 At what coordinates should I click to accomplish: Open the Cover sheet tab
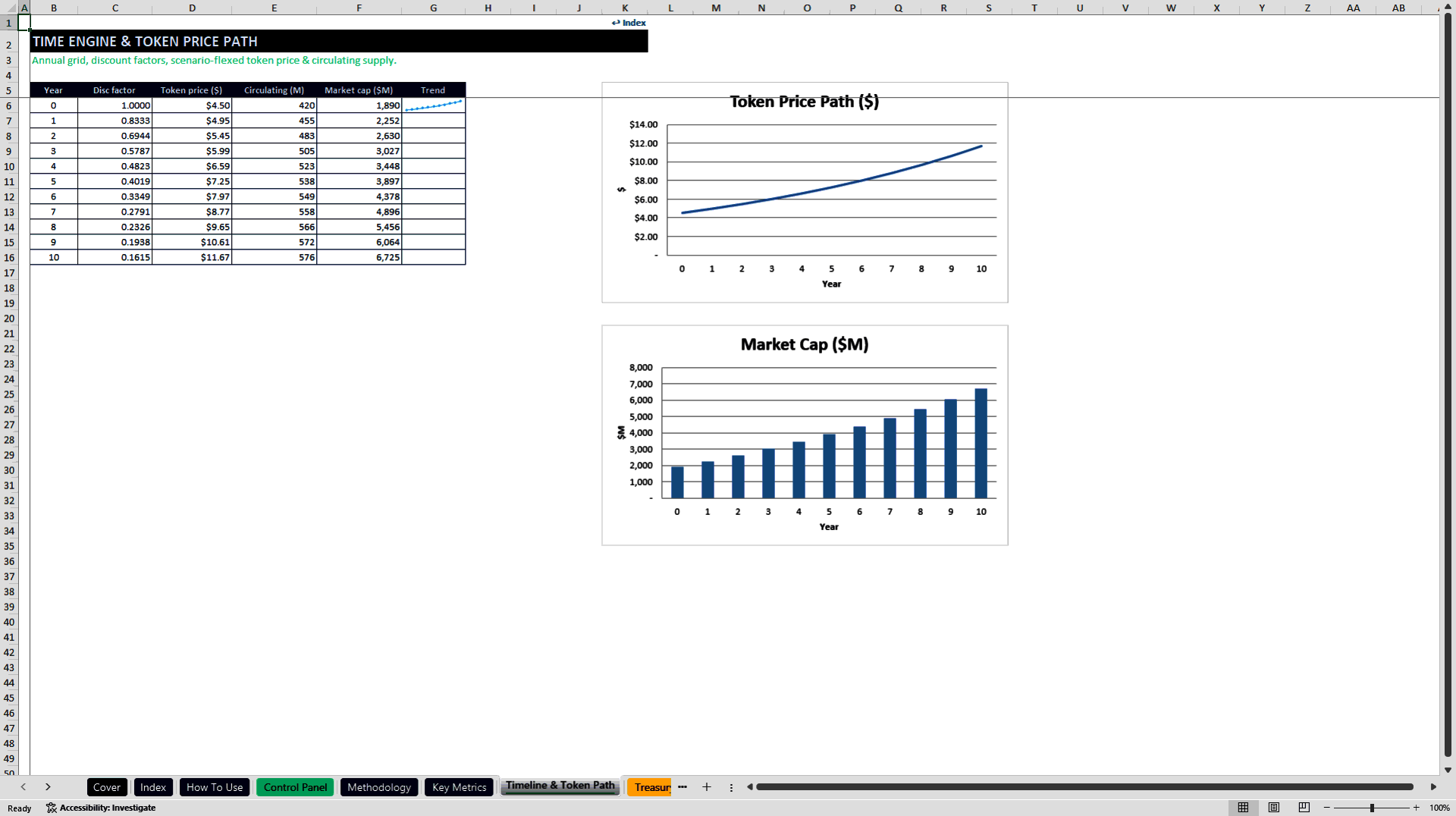(x=107, y=787)
